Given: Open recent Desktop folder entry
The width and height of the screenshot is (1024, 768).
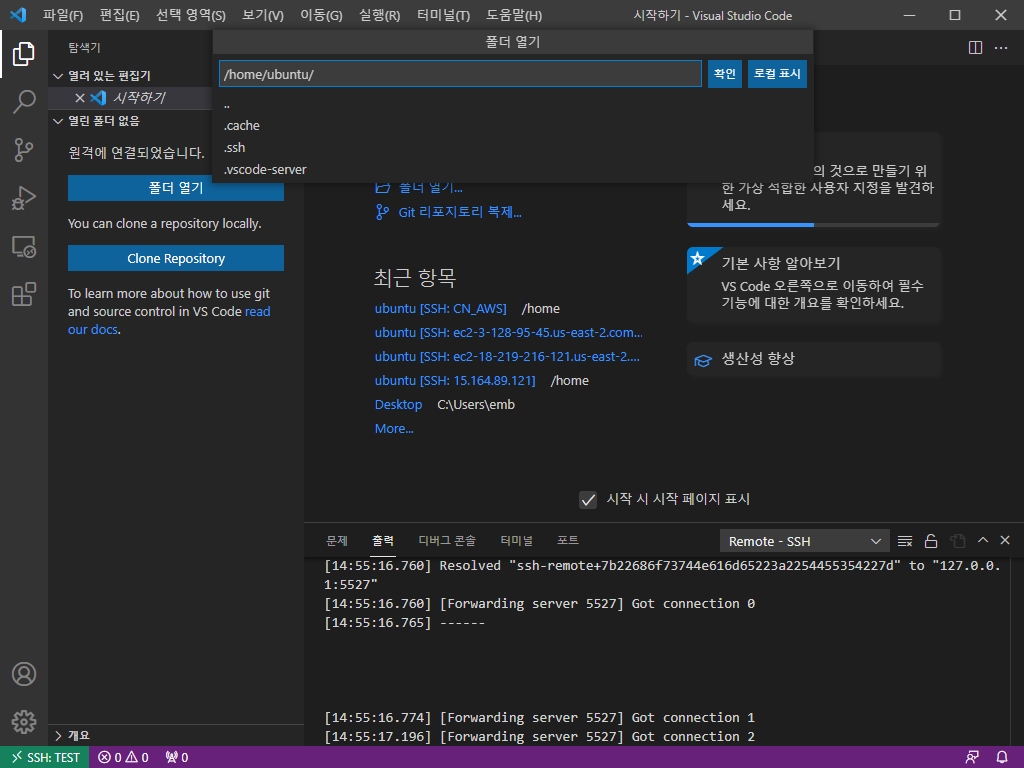Looking at the screenshot, I should point(398,405).
